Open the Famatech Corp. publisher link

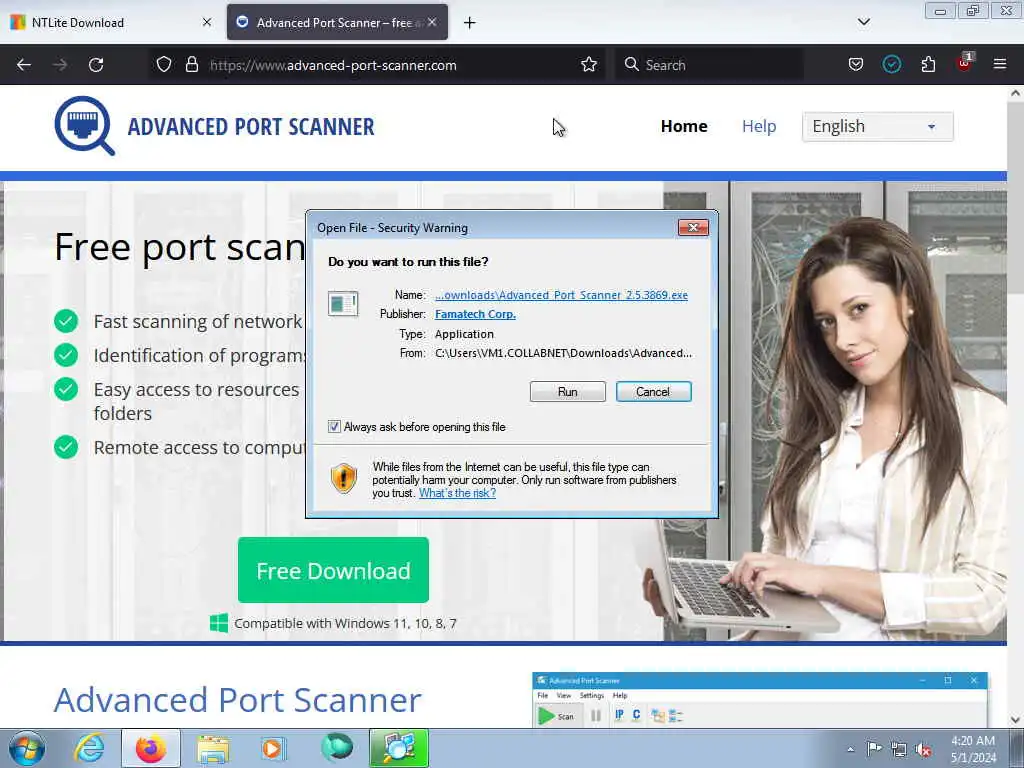475,314
